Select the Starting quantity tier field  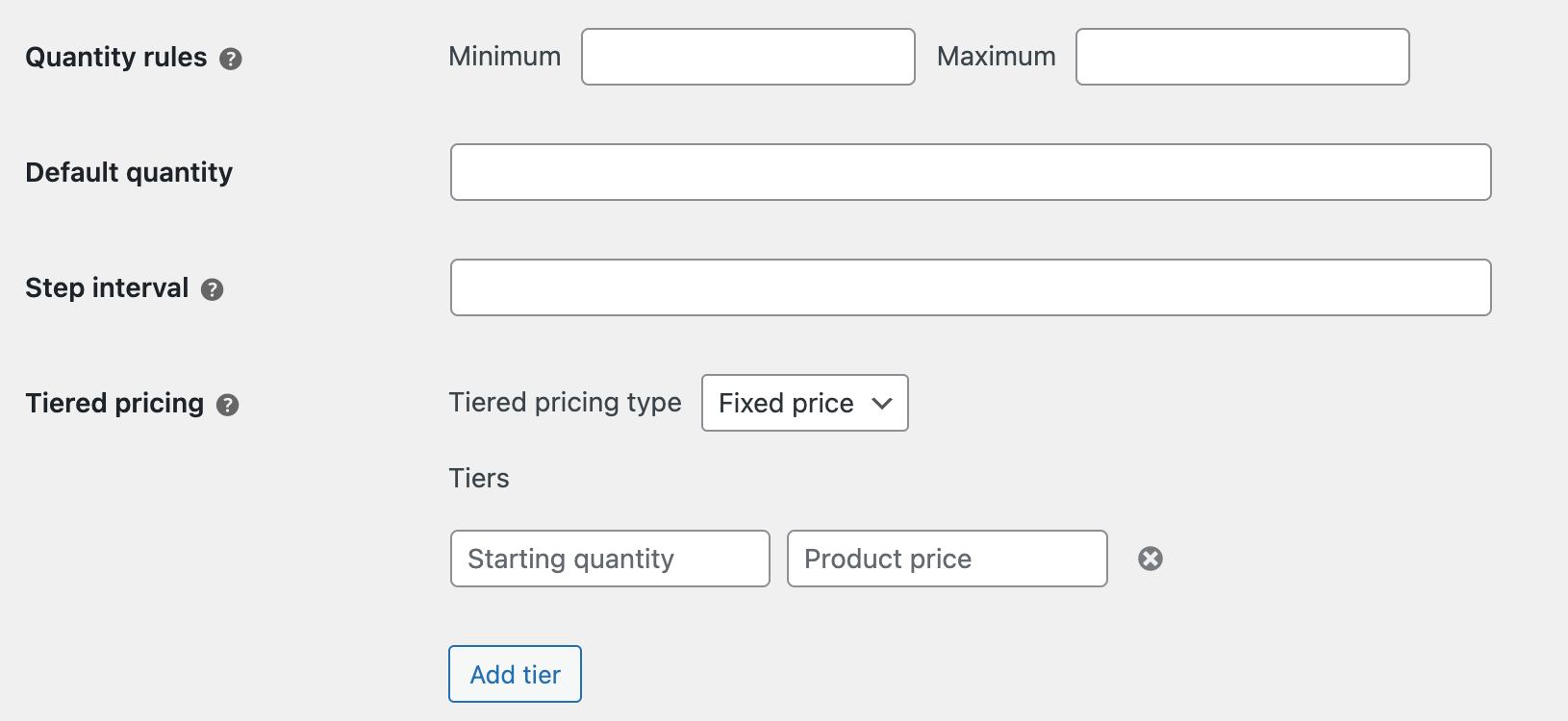pos(610,559)
